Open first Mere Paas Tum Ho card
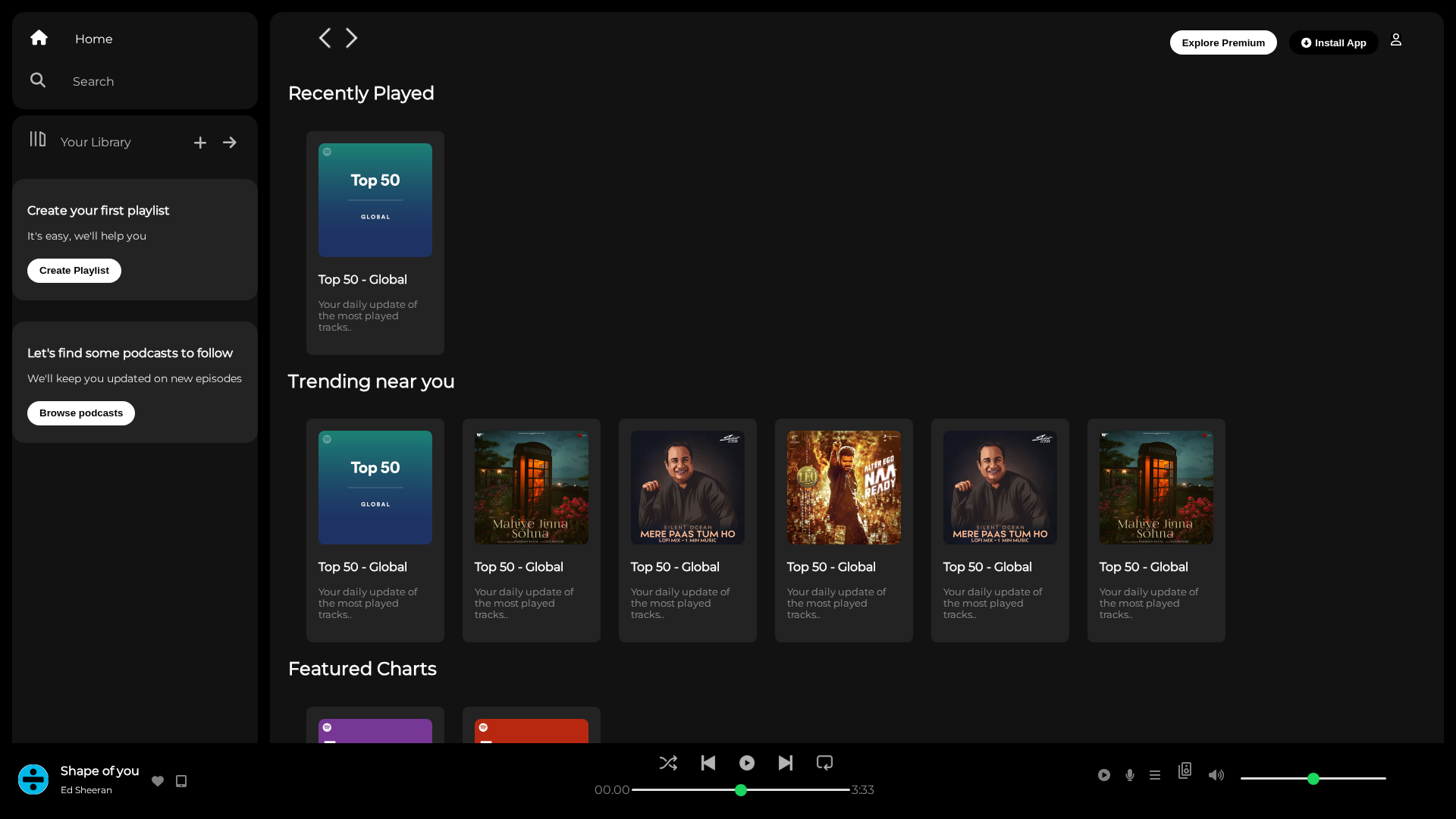The height and width of the screenshot is (819, 1456). pos(688,530)
